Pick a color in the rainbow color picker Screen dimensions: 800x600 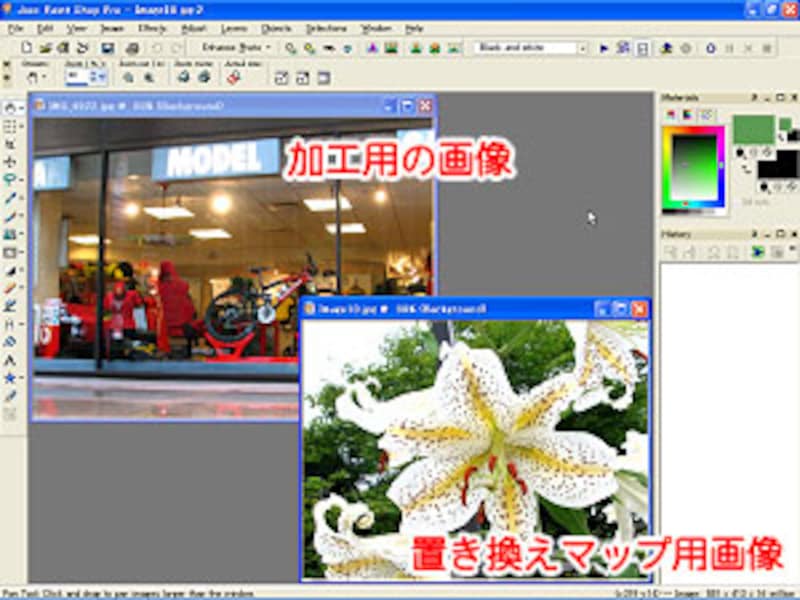coord(694,168)
